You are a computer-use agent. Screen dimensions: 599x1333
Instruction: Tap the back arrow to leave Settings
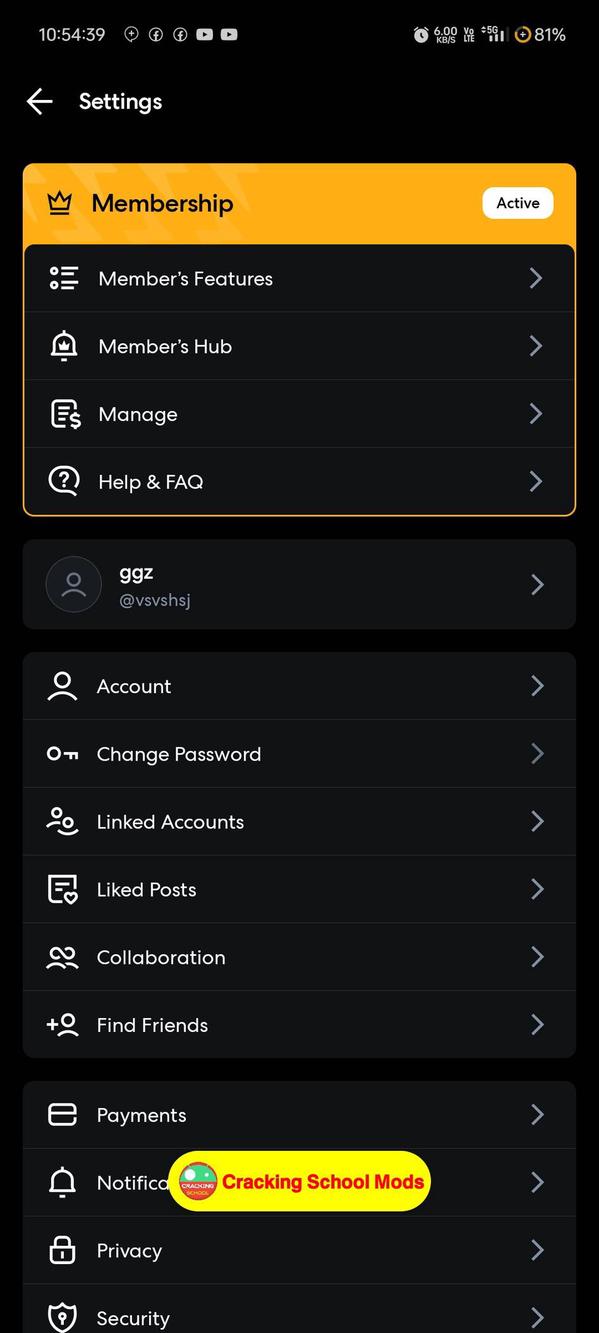(x=39, y=101)
